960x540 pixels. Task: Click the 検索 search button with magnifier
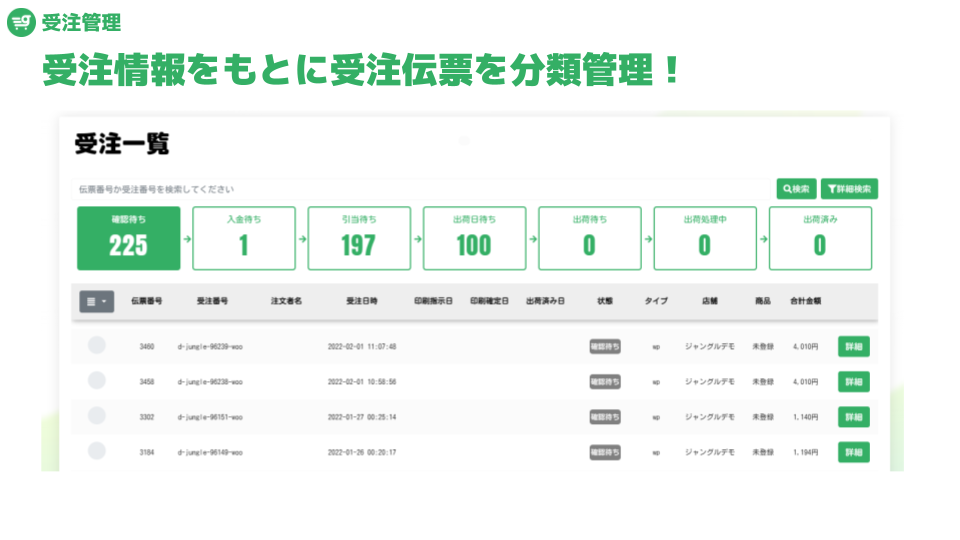tap(797, 189)
